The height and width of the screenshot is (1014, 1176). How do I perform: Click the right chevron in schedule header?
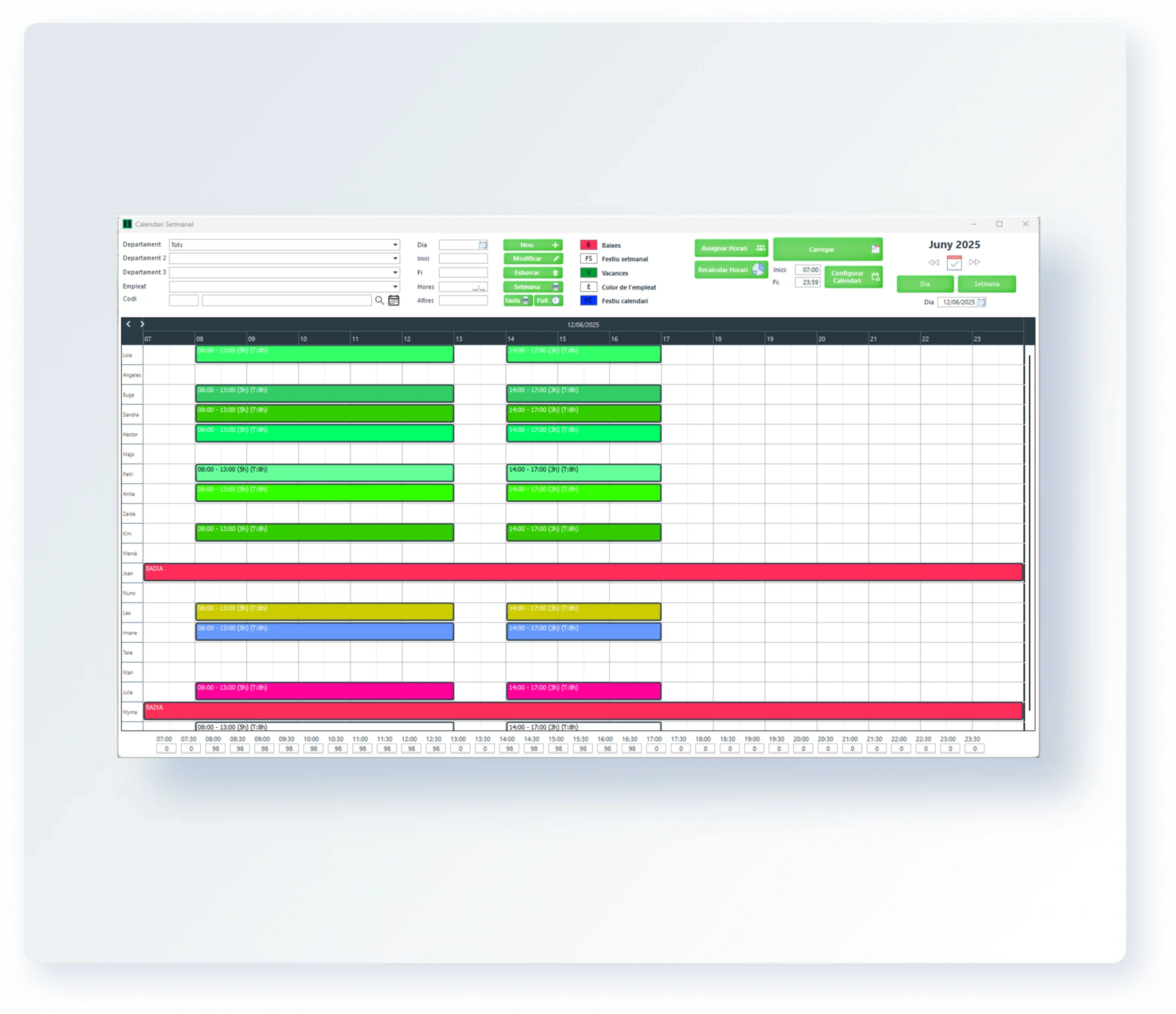point(142,324)
